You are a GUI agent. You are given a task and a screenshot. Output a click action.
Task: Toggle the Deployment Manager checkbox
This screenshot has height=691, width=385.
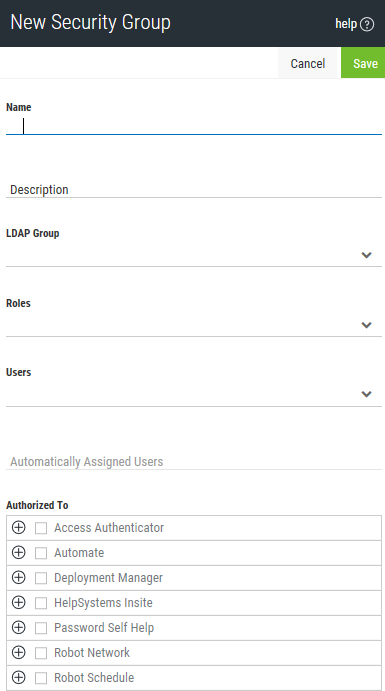[x=41, y=578]
